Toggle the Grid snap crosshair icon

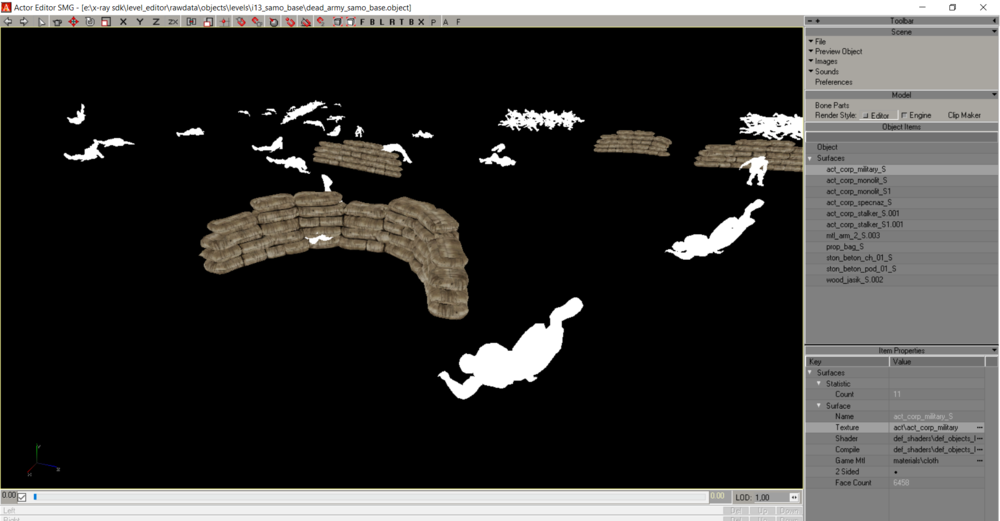[224, 22]
